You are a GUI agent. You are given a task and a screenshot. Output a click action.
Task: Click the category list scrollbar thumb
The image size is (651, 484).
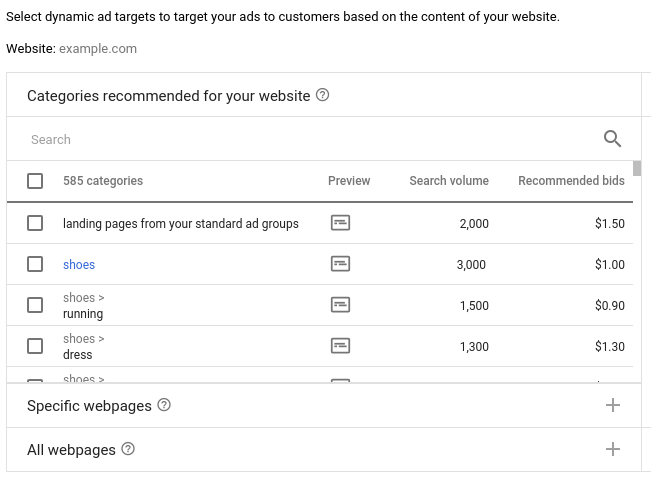637,168
